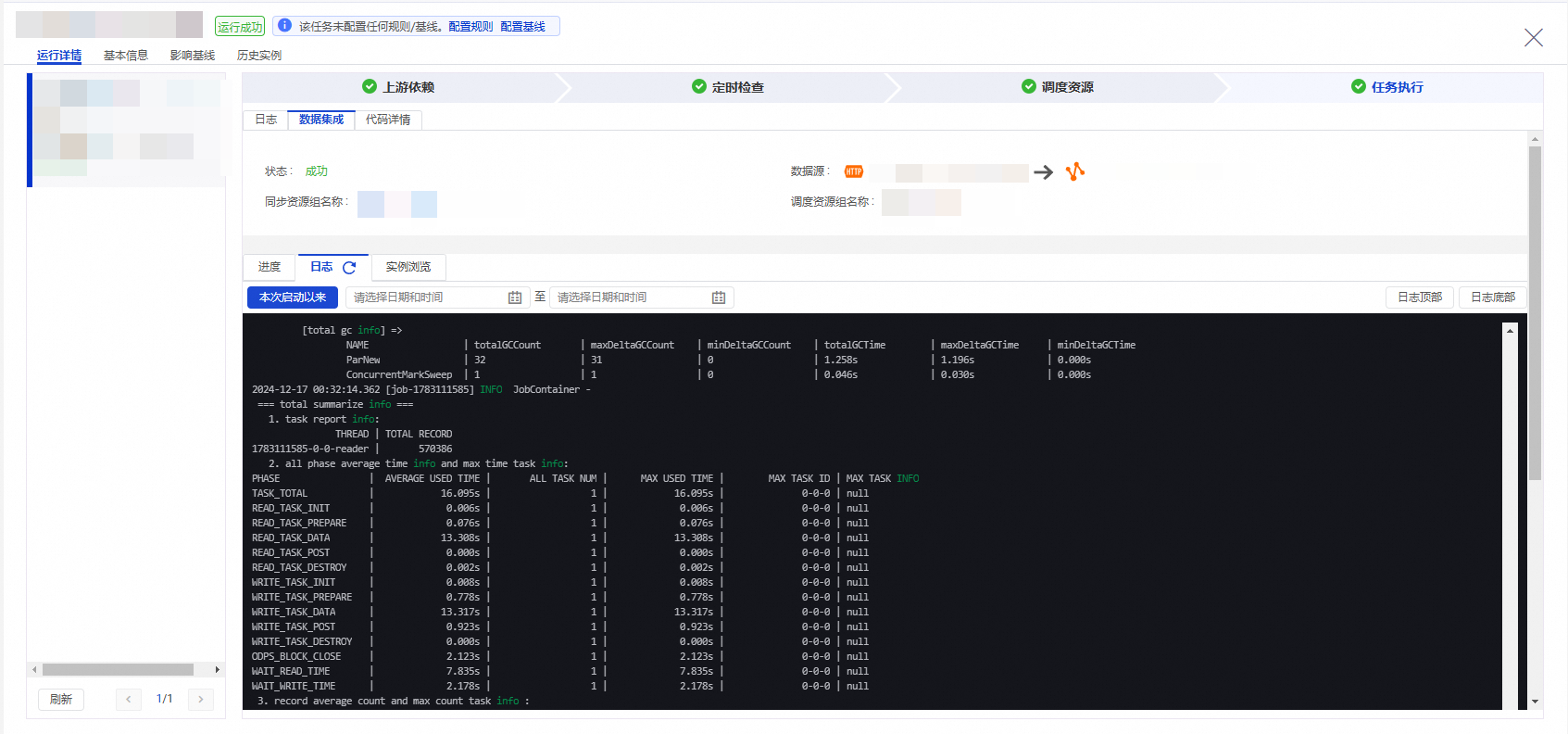Click the 上游依赖 green check icon

[370, 86]
